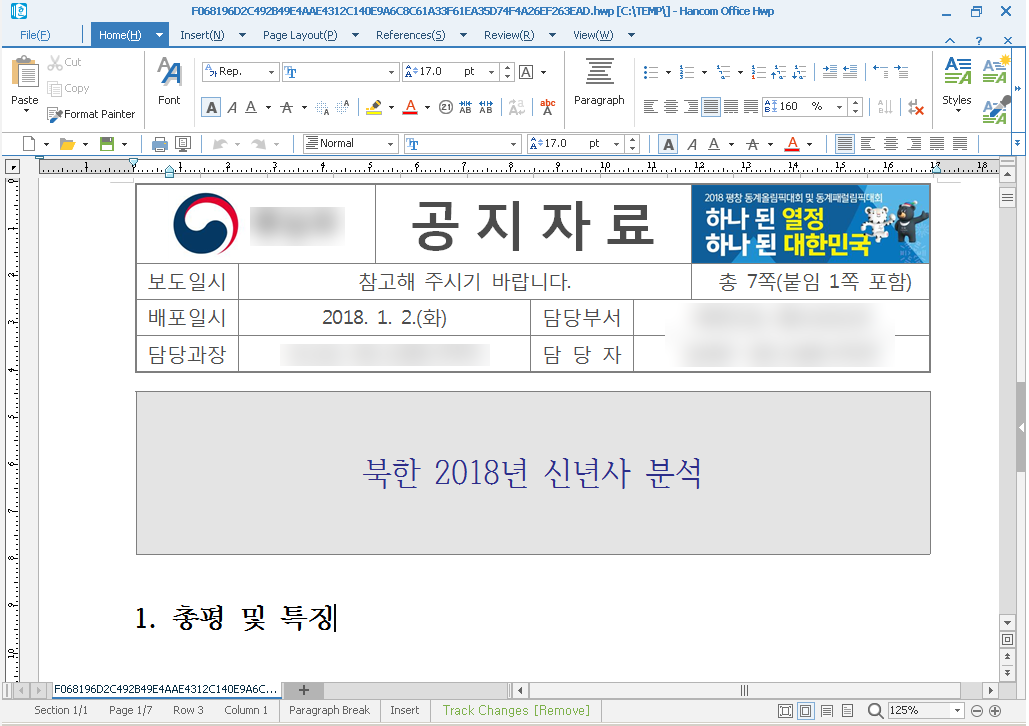1029x726 pixels.
Task: Center paragraph in ribbon
Action: tap(671, 108)
